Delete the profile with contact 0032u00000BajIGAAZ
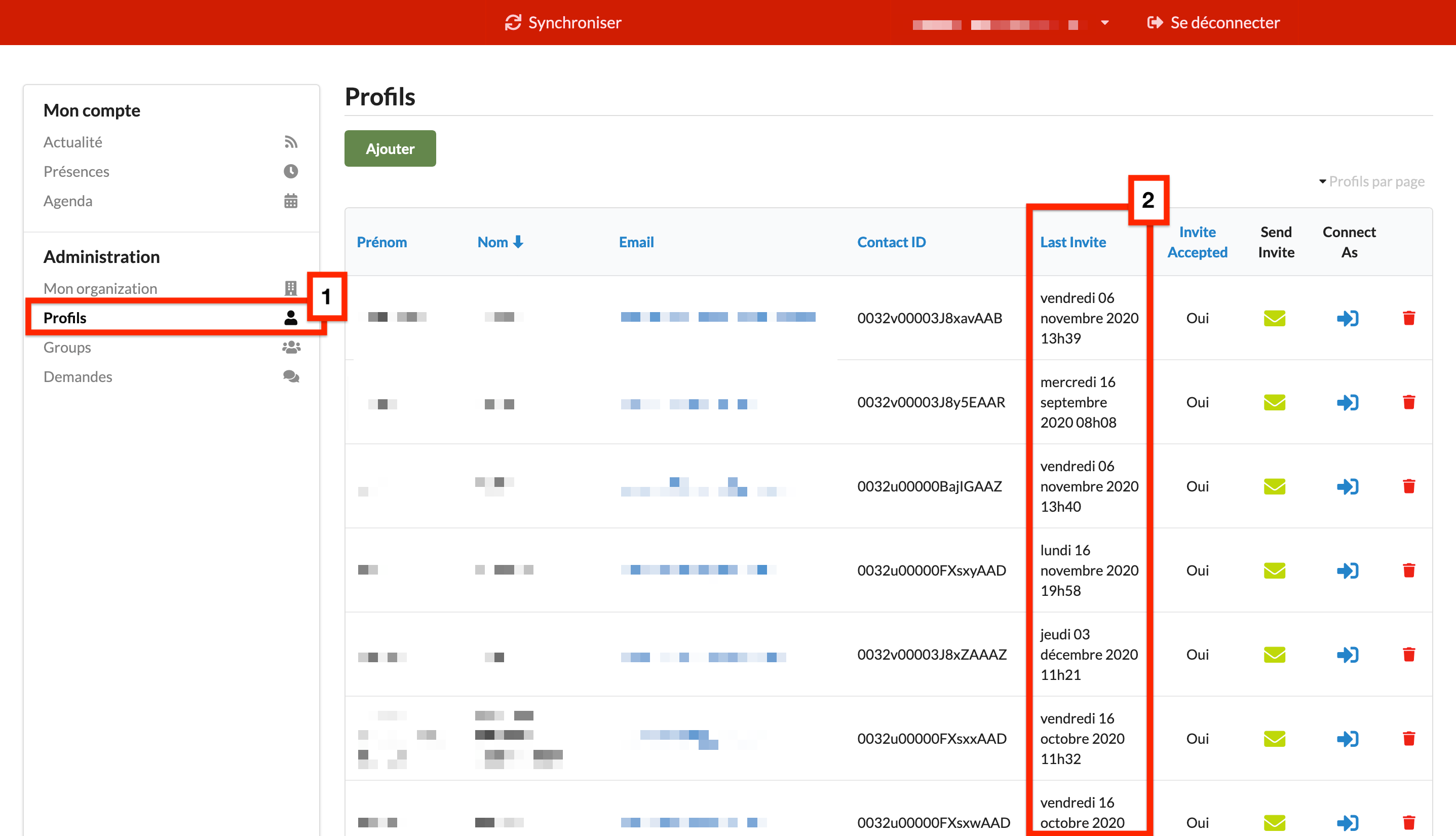The width and height of the screenshot is (1456, 836). tap(1408, 486)
